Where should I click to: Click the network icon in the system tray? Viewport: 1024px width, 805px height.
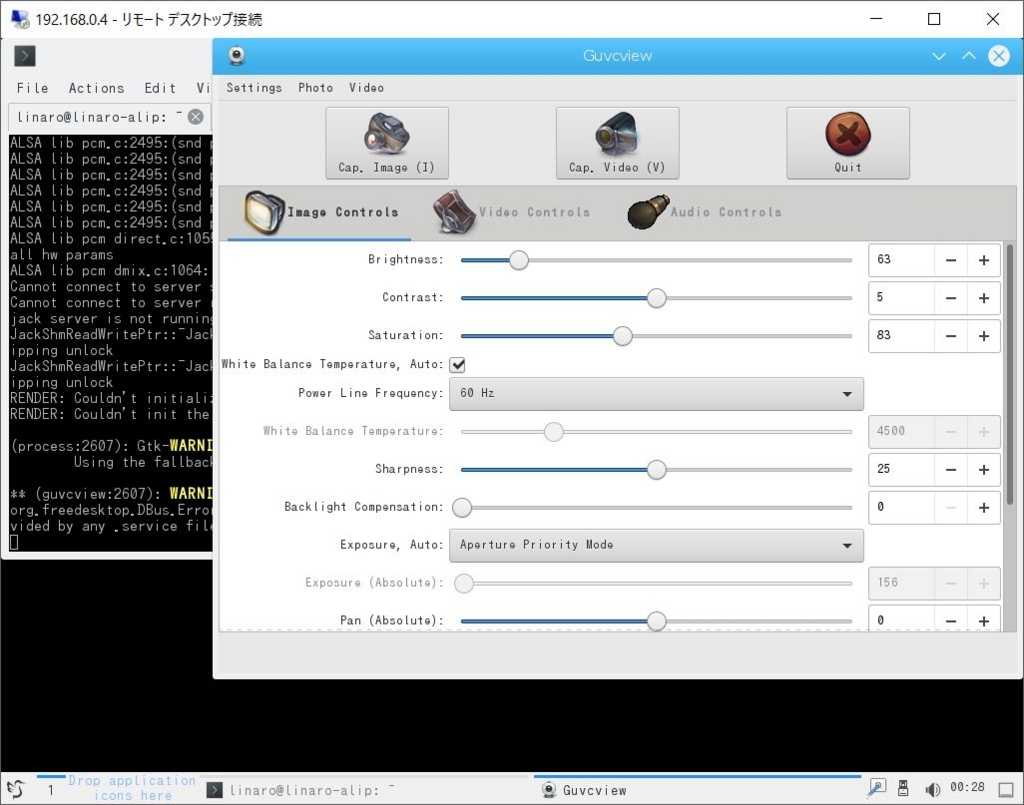[876, 789]
